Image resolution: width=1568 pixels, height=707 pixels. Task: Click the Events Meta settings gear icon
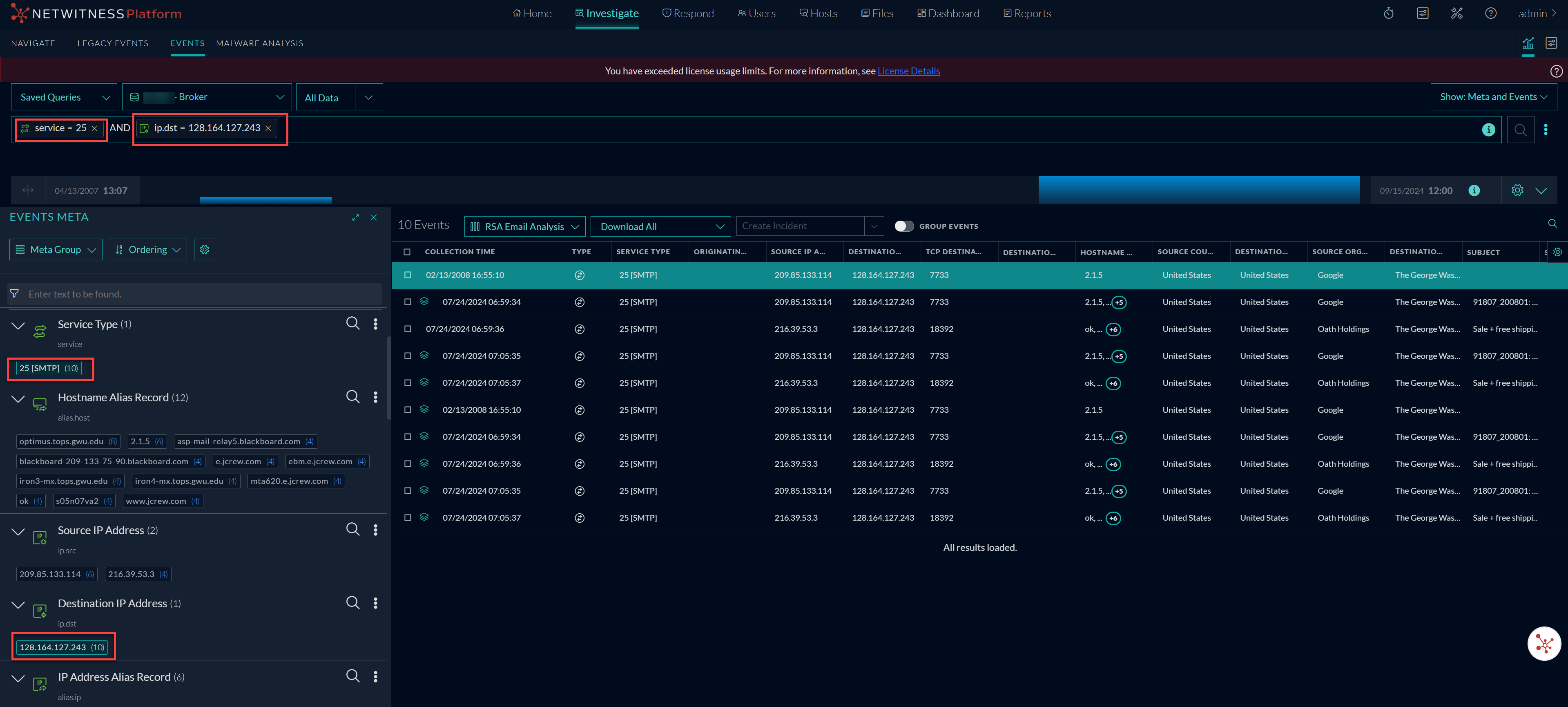pos(205,250)
